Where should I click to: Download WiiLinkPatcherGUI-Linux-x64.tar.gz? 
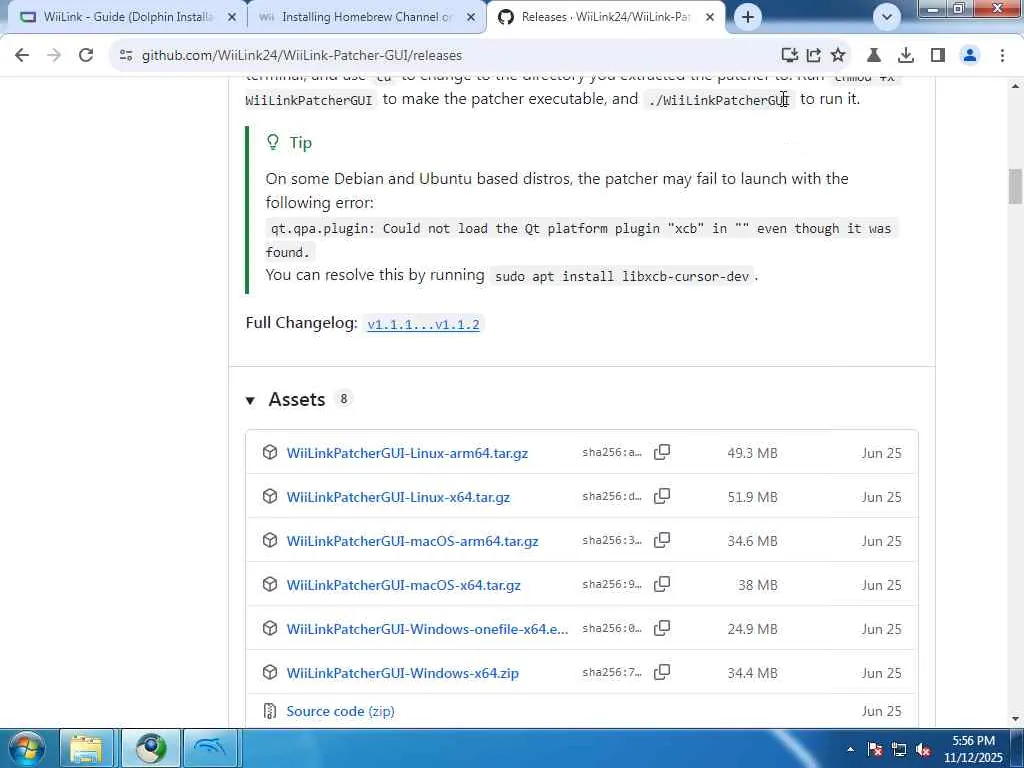[x=398, y=497]
